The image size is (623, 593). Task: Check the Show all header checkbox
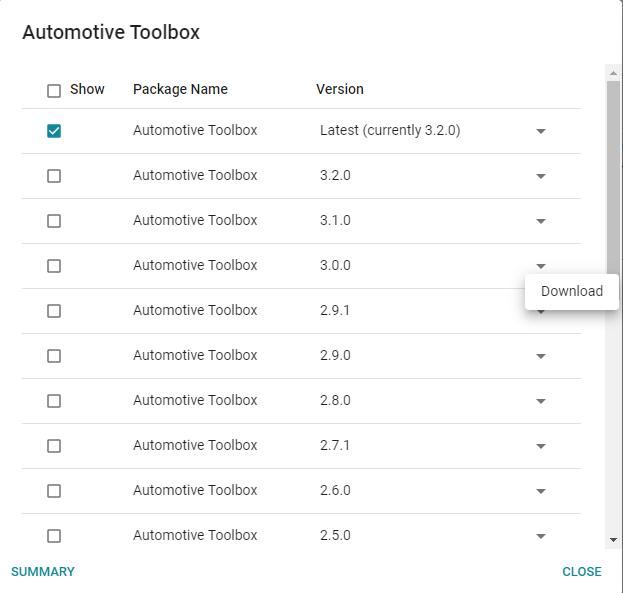click(x=54, y=90)
